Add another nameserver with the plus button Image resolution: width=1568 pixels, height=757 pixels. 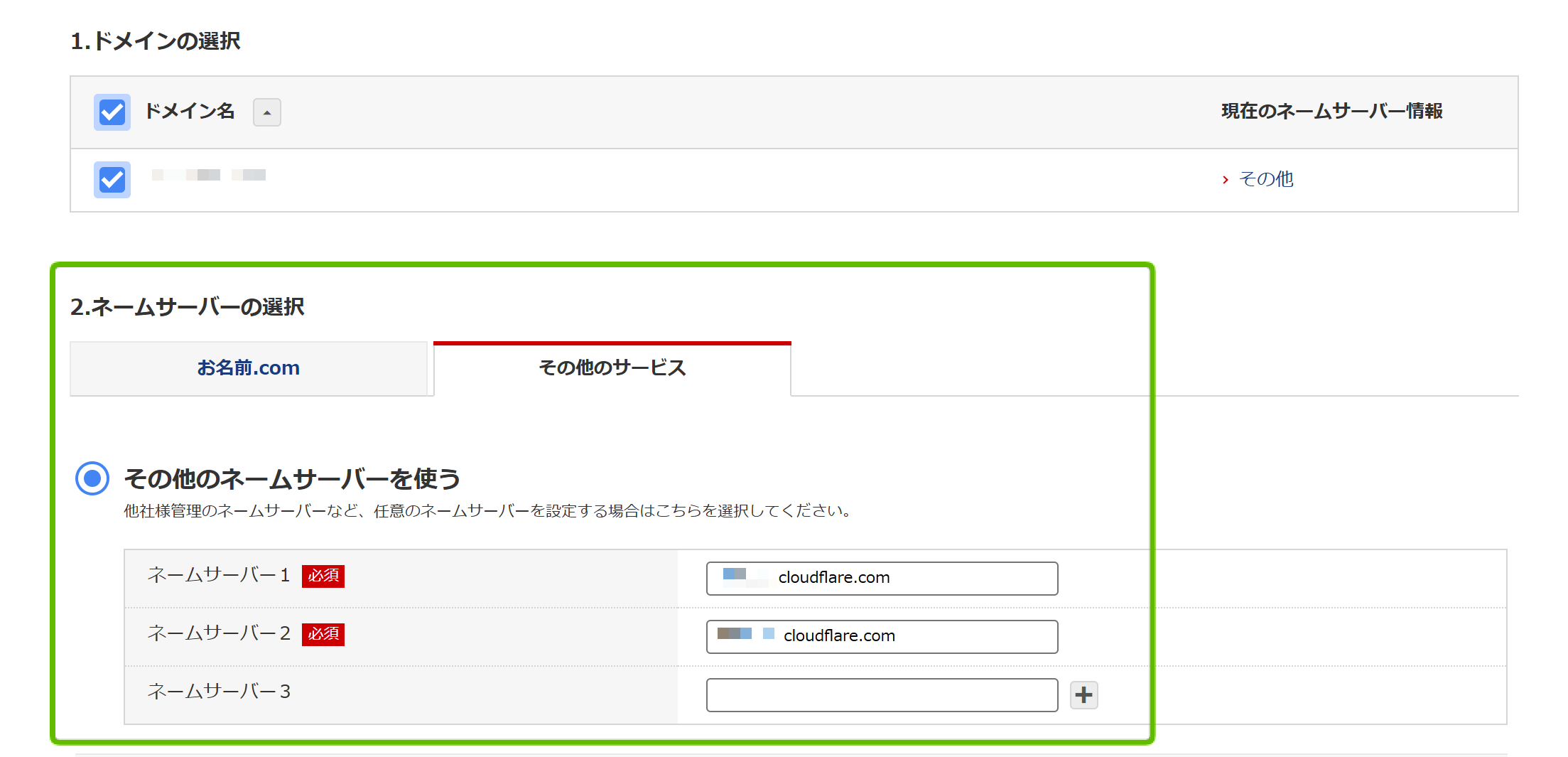click(1083, 694)
